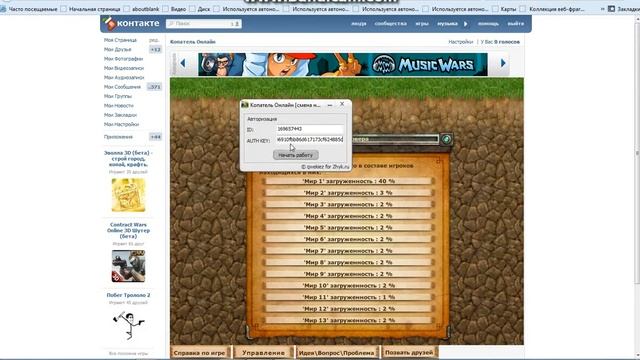This screenshot has height=360, width=640.
Task: Show previous banner with left arrow
Action: [x=183, y=63]
